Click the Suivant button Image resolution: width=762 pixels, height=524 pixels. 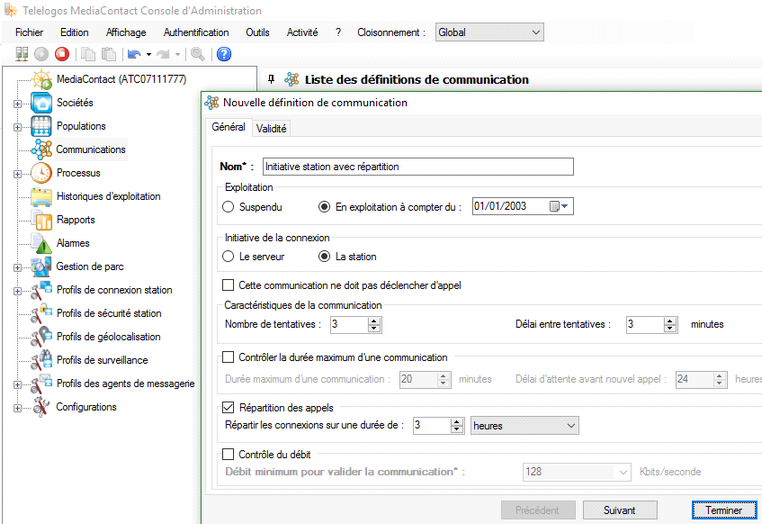pos(620,510)
